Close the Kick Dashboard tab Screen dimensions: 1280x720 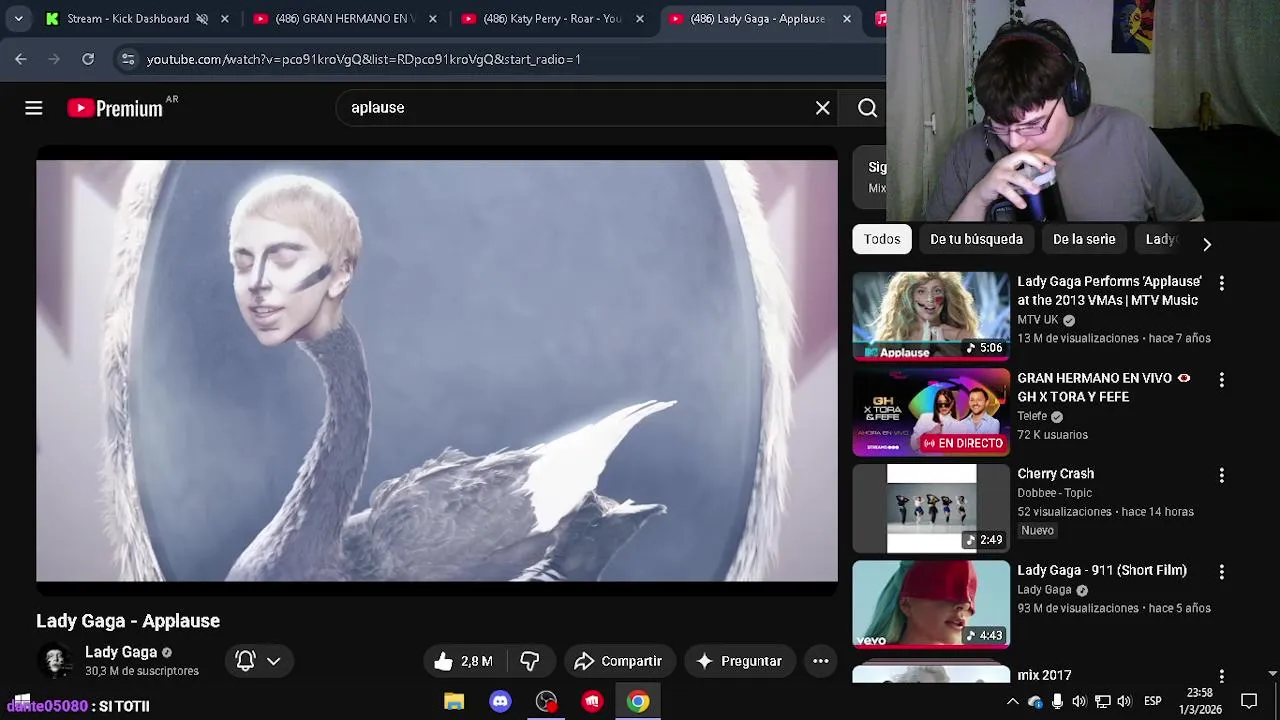(x=225, y=19)
